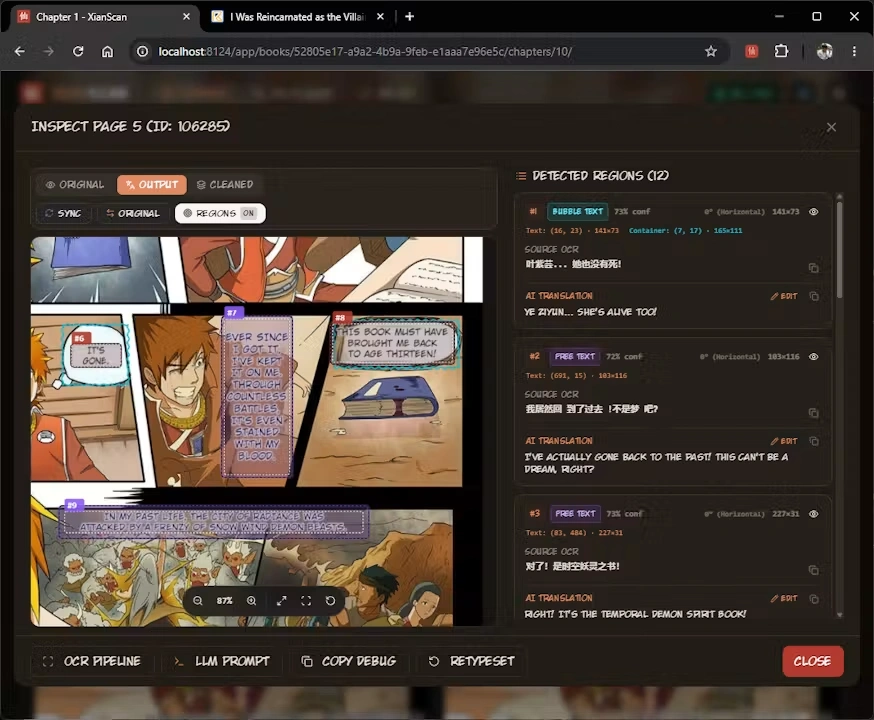Select region #7 text box on page

(x=257, y=396)
